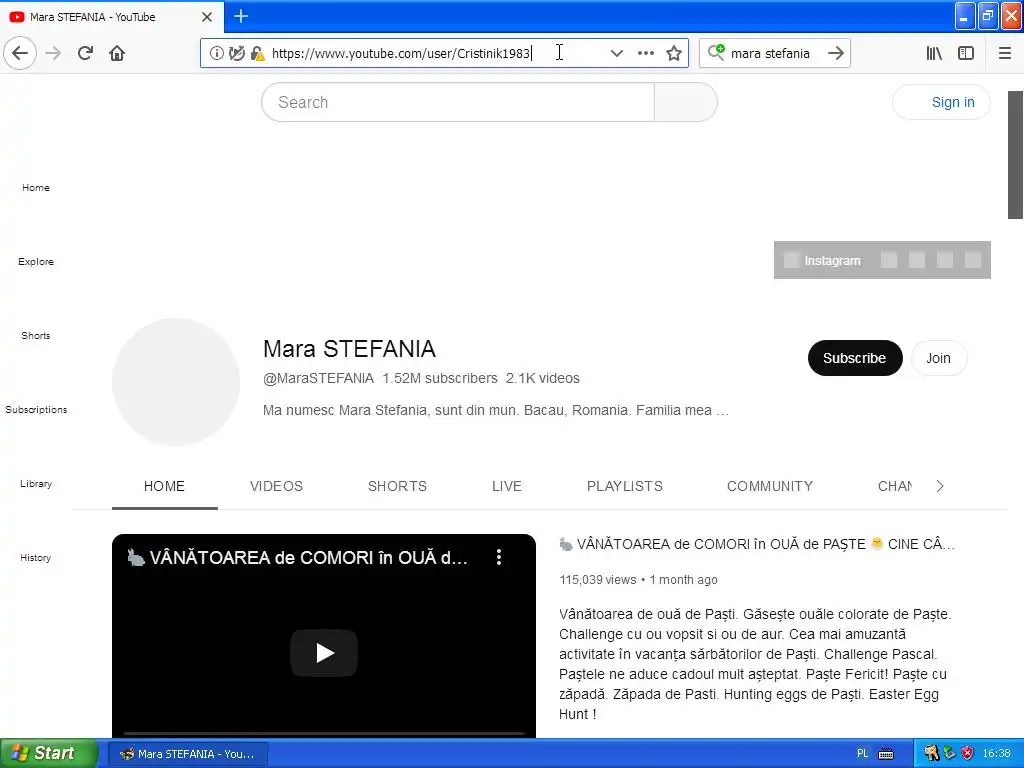
Task: Play the featured video
Action: pos(324,652)
